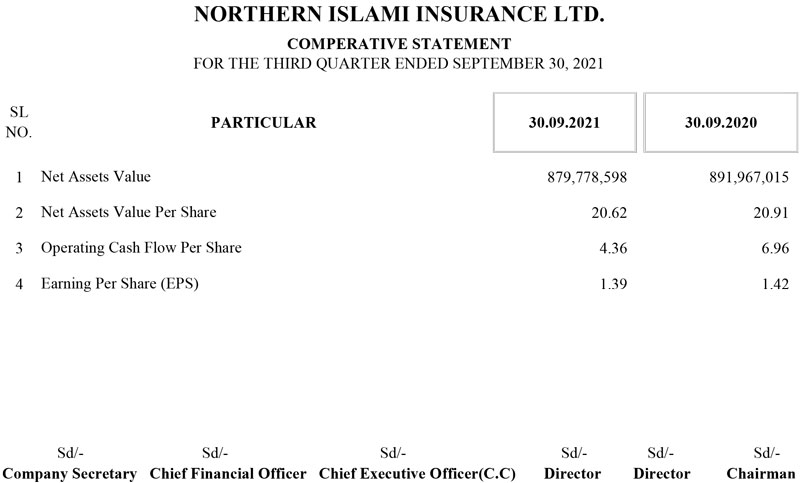Select the Net Assets Value Per Share label
This screenshot has width=800, height=483.
tap(128, 212)
